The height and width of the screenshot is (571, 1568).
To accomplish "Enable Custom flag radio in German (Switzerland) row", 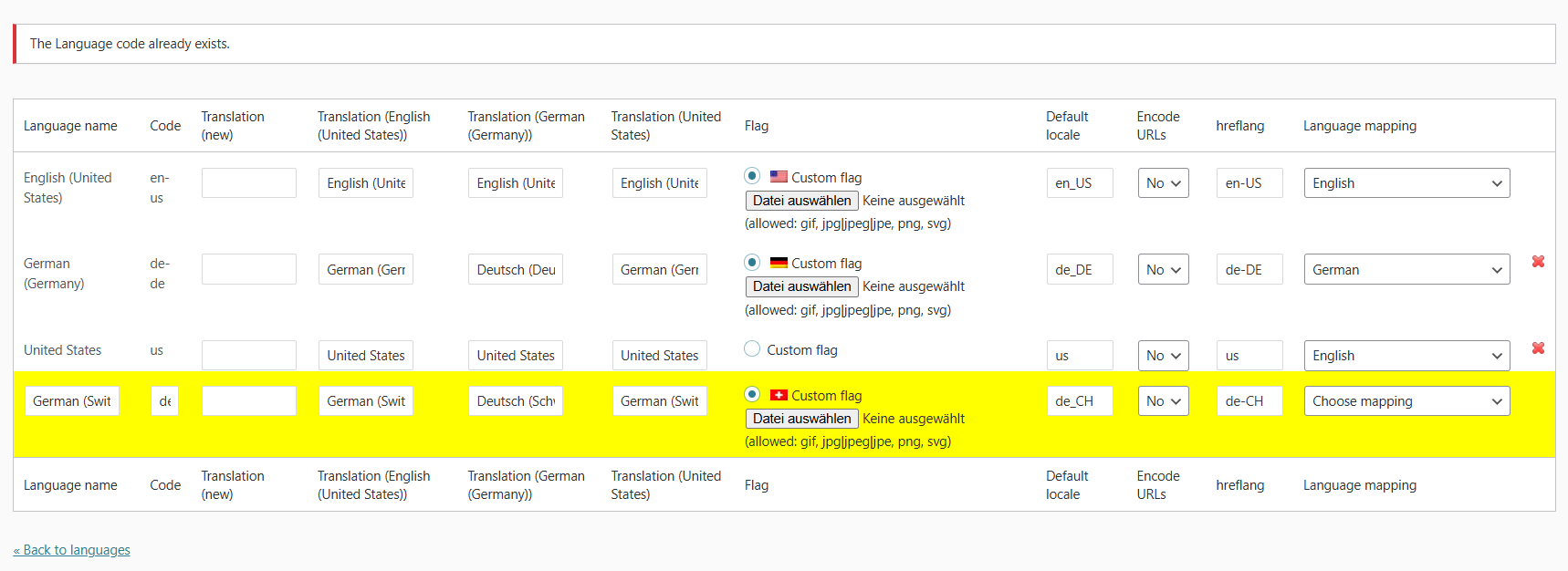I will (752, 394).
